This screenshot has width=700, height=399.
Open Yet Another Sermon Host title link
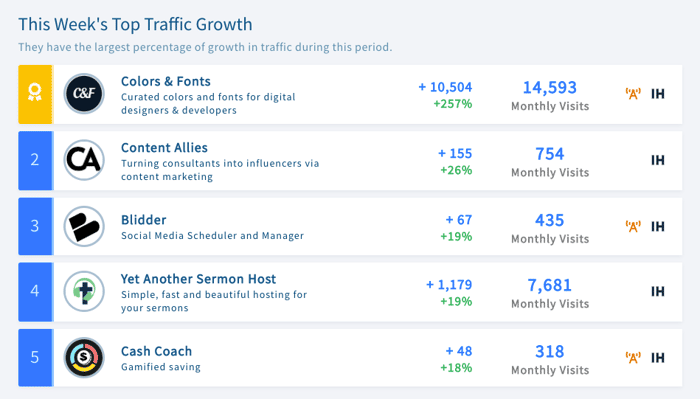pos(198,279)
